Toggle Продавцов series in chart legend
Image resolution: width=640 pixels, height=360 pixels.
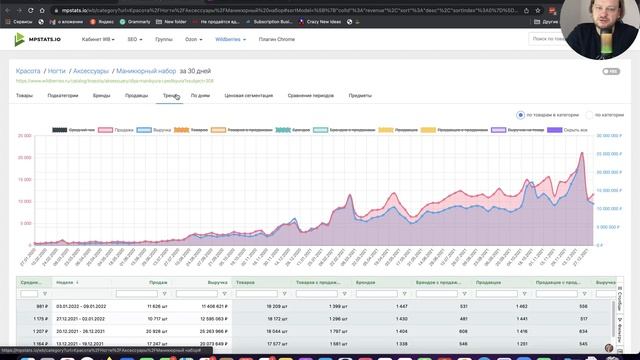pos(398,130)
